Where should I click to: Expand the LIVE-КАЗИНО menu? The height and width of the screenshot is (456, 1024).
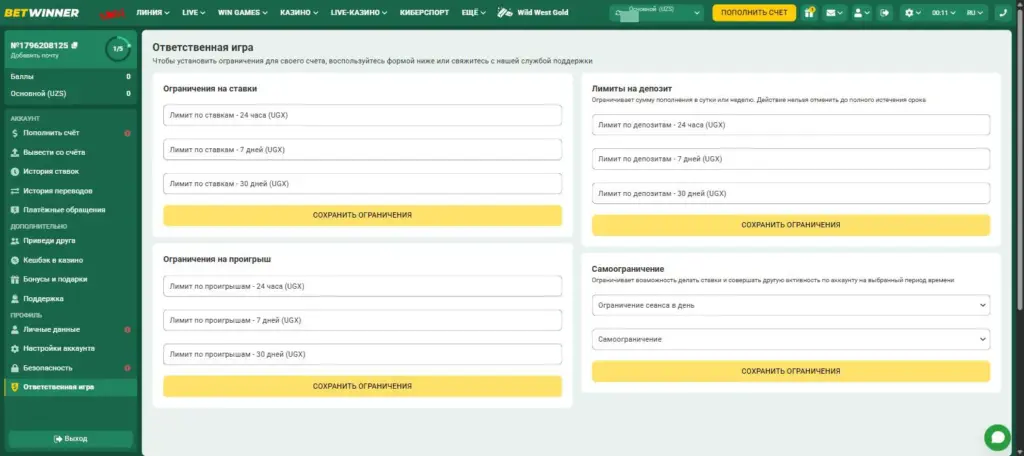[359, 12]
